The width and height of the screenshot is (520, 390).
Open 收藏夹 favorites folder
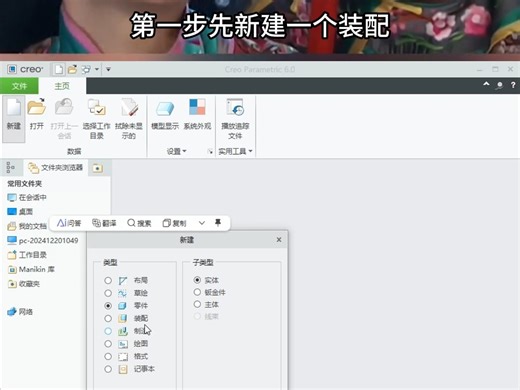23,284
